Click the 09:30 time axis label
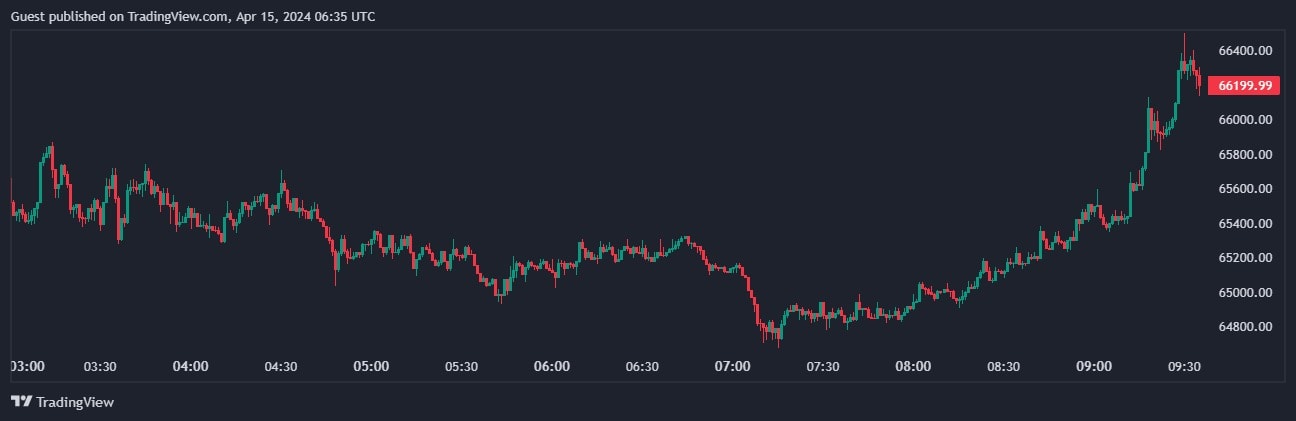Image resolution: width=1296 pixels, height=421 pixels. click(x=1184, y=367)
